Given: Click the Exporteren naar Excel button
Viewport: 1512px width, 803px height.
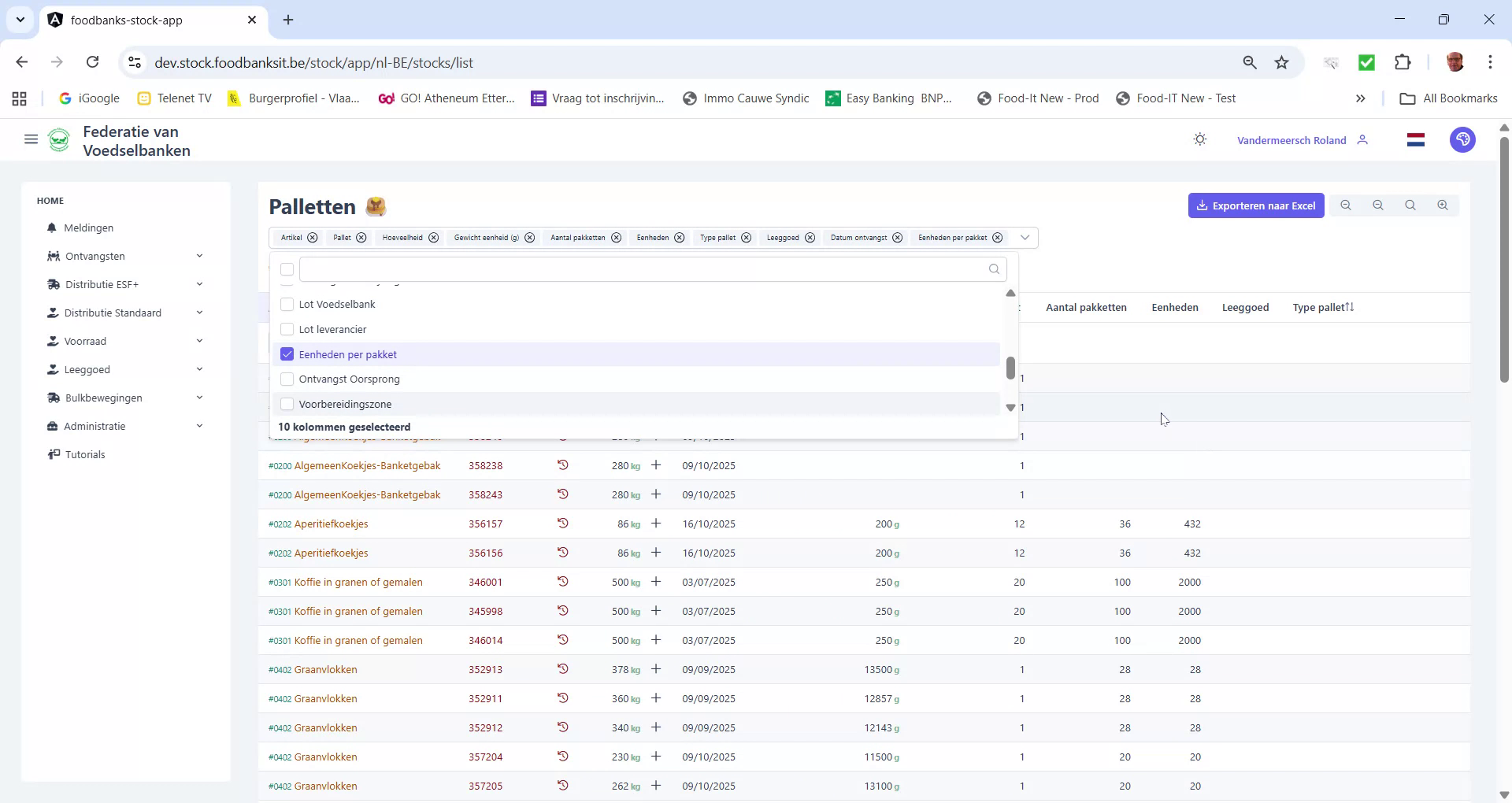Looking at the screenshot, I should (1256, 205).
